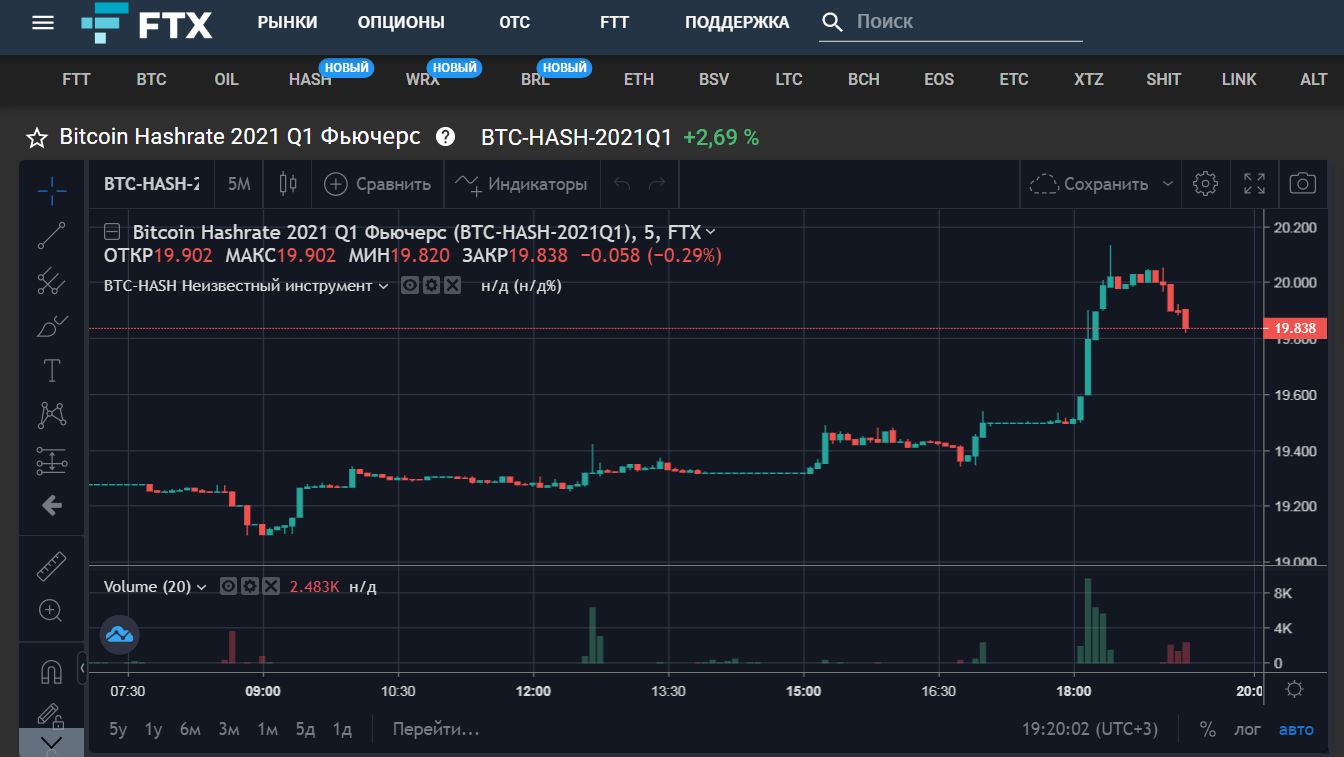Screen dimensions: 1344x757
Task: Set the chart range to 5y
Action: tap(118, 729)
